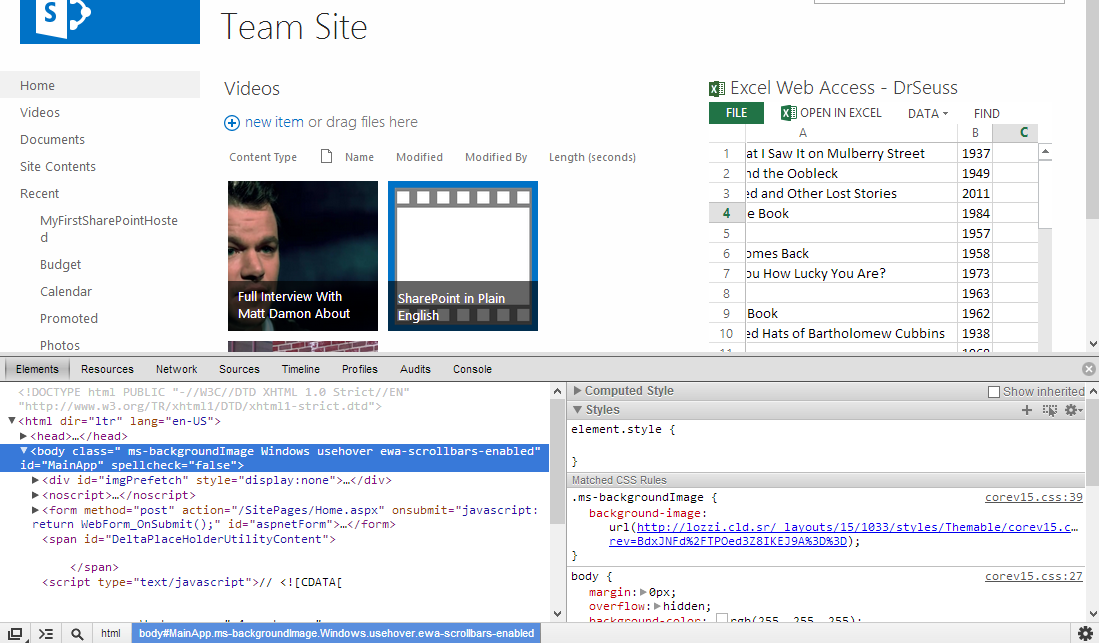Click the plus icon beside new item

pyautogui.click(x=232, y=123)
